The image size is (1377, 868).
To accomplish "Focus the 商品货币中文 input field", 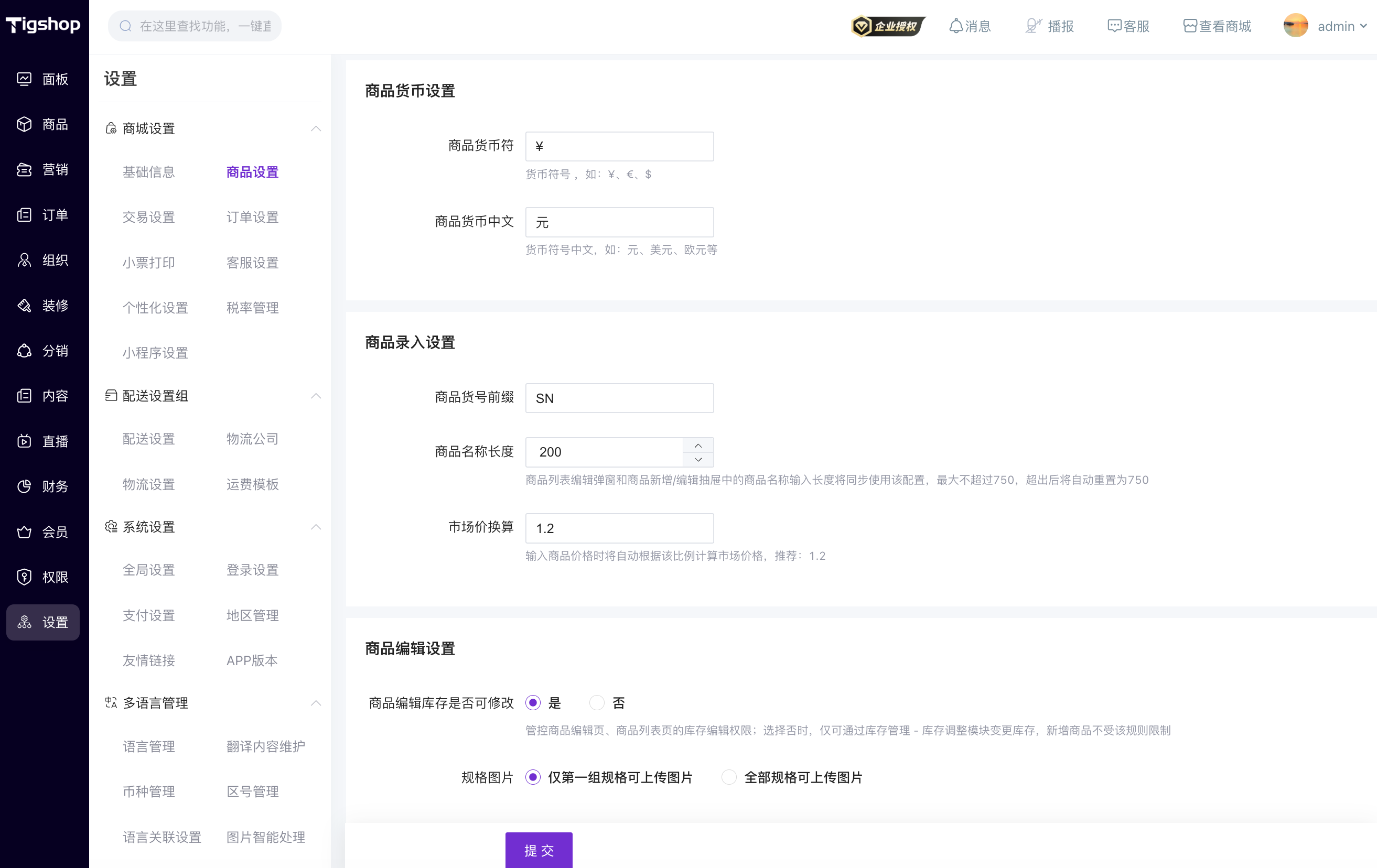I will pyautogui.click(x=619, y=222).
